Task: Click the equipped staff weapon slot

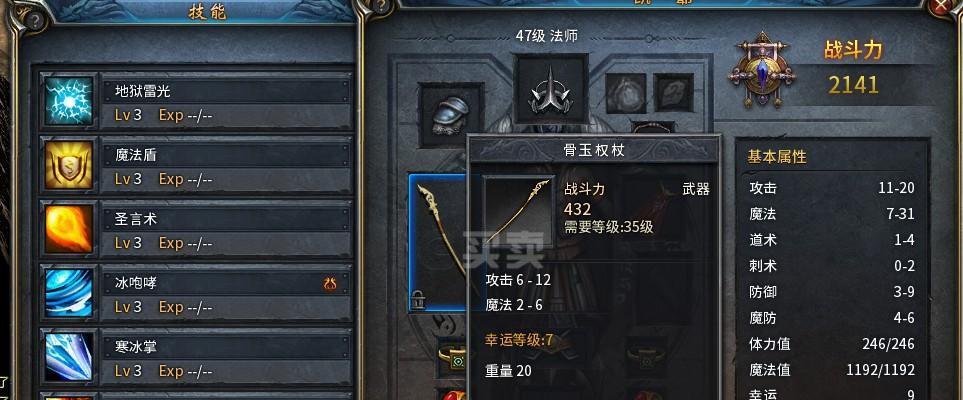Action: pos(439,243)
